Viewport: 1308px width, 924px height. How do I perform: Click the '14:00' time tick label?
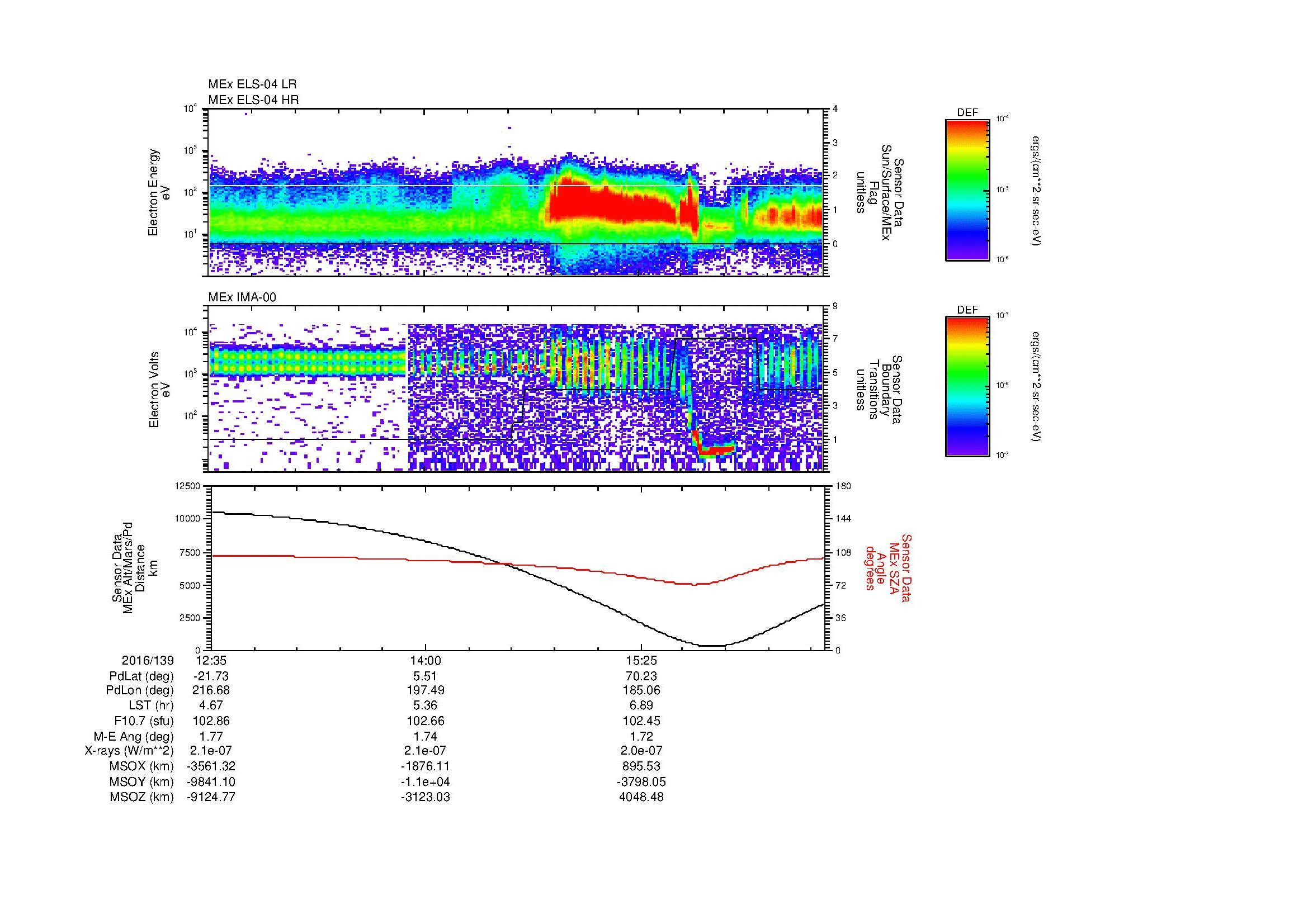click(x=426, y=661)
